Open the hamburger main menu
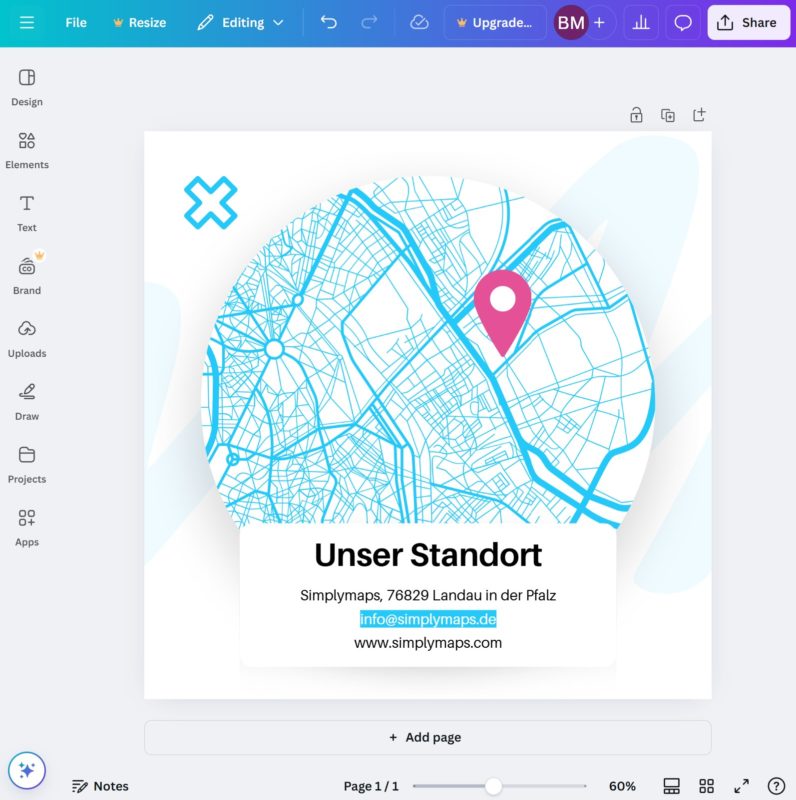Image resolution: width=796 pixels, height=800 pixels. click(27, 22)
